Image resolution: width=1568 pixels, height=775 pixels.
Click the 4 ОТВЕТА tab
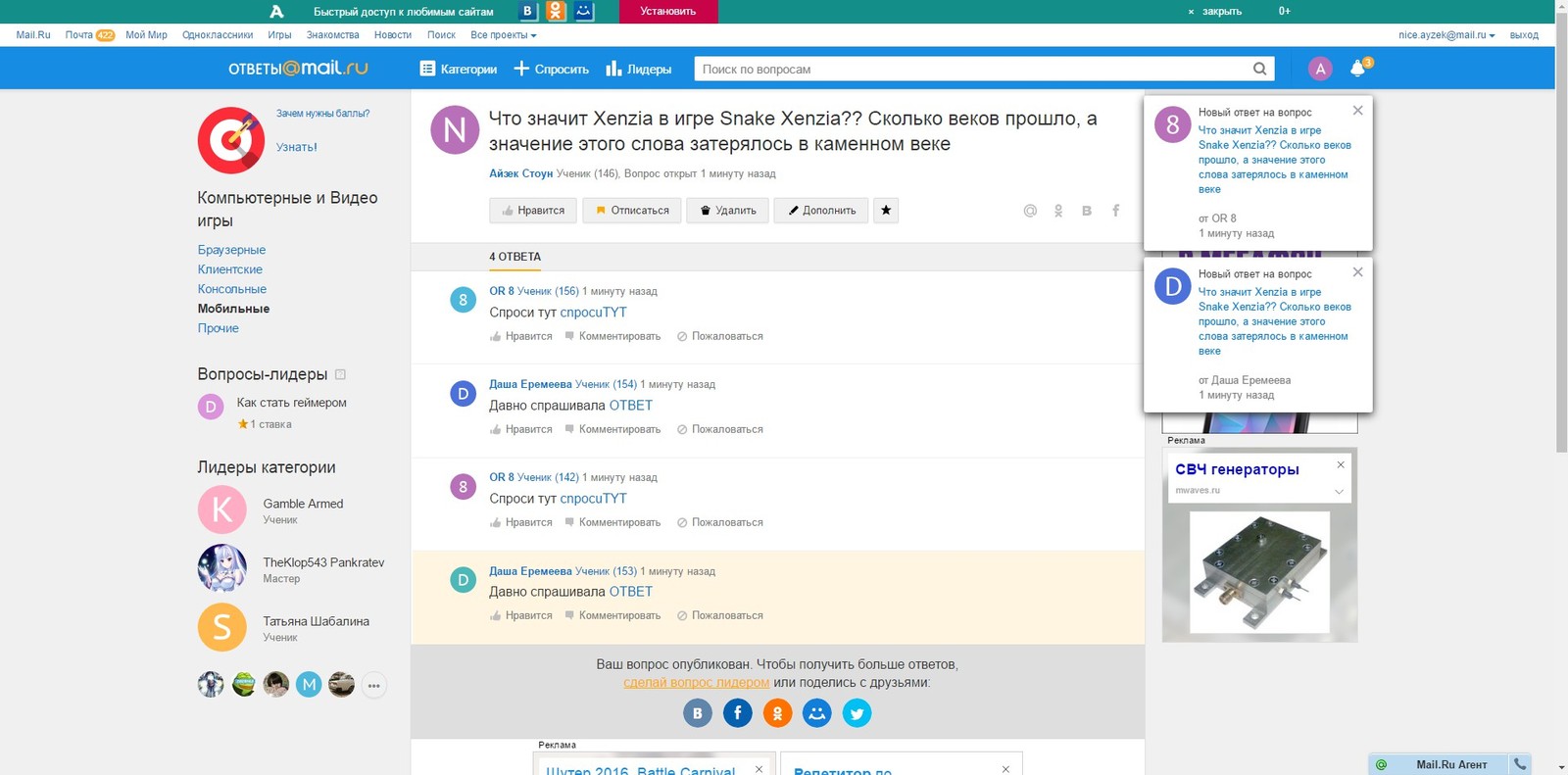tap(515, 257)
